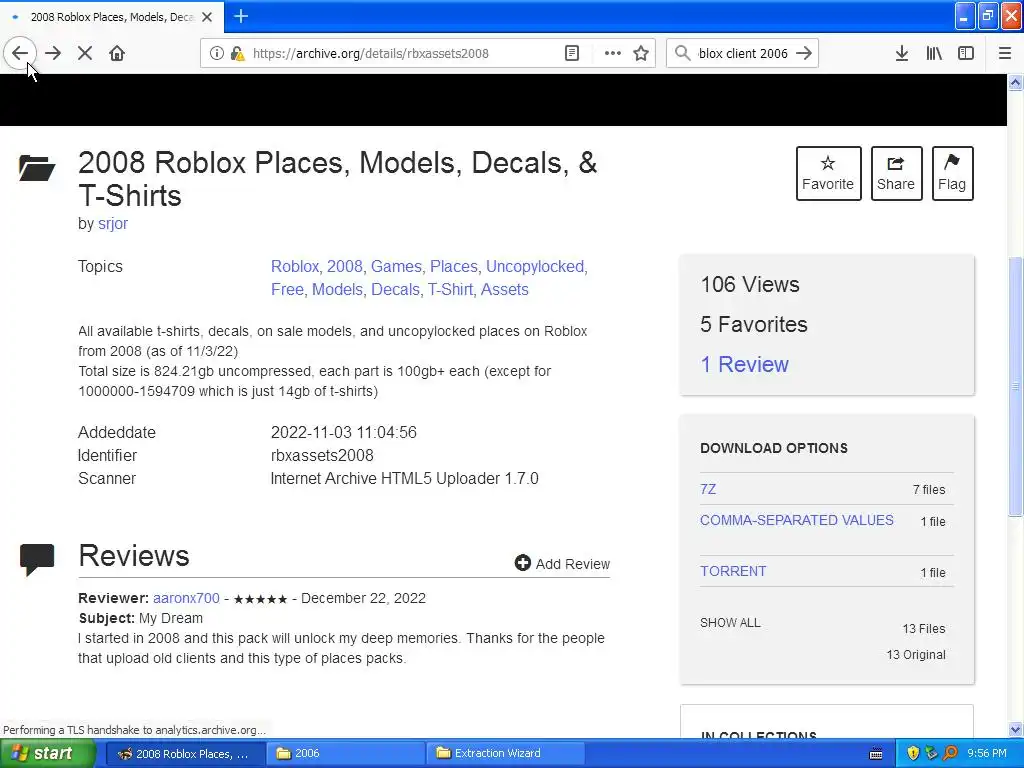Submit search with the go arrow

point(805,54)
